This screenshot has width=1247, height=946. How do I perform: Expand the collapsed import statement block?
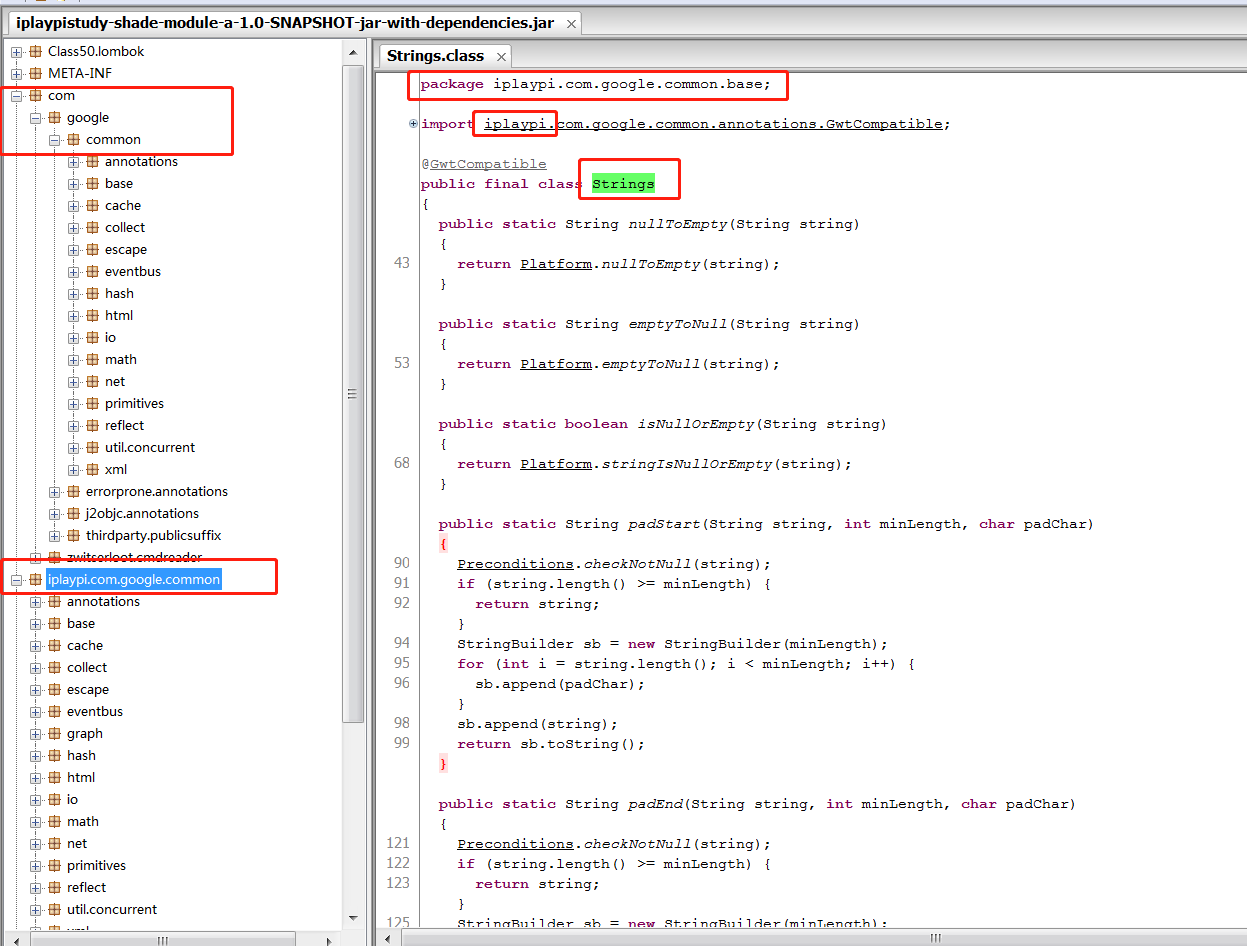(x=413, y=124)
